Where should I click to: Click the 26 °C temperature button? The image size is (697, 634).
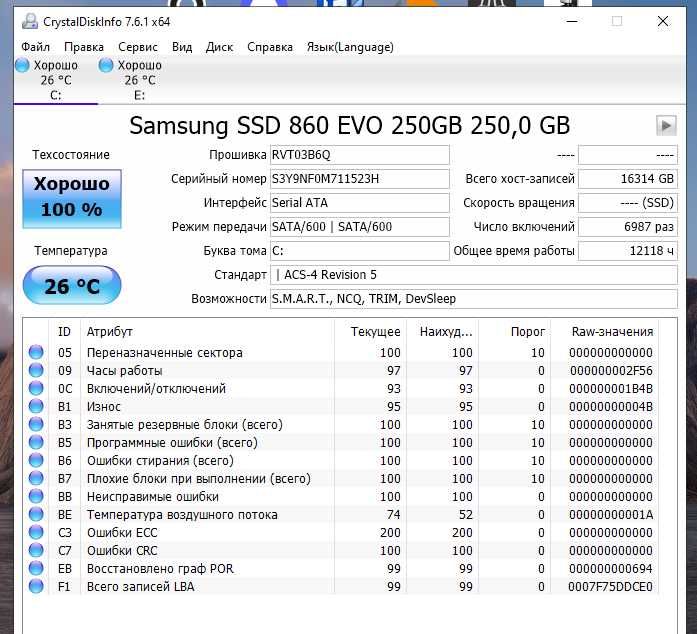tap(72, 285)
